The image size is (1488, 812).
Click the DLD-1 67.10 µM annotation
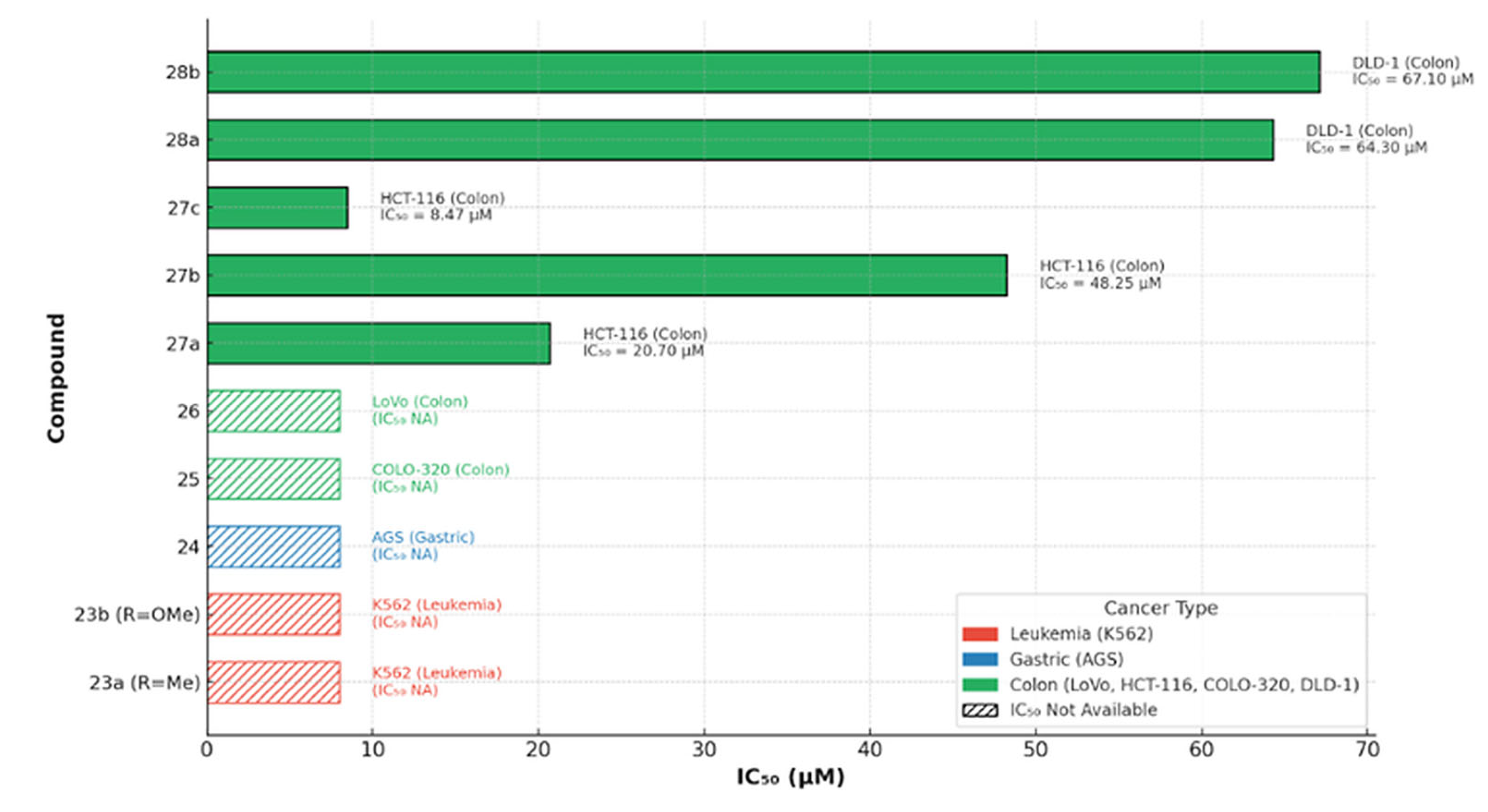pyautogui.click(x=1412, y=71)
